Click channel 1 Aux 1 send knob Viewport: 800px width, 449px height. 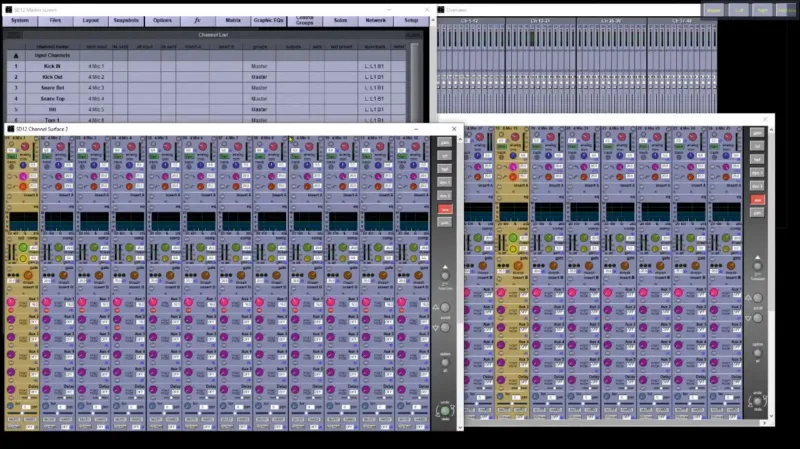coord(11,302)
